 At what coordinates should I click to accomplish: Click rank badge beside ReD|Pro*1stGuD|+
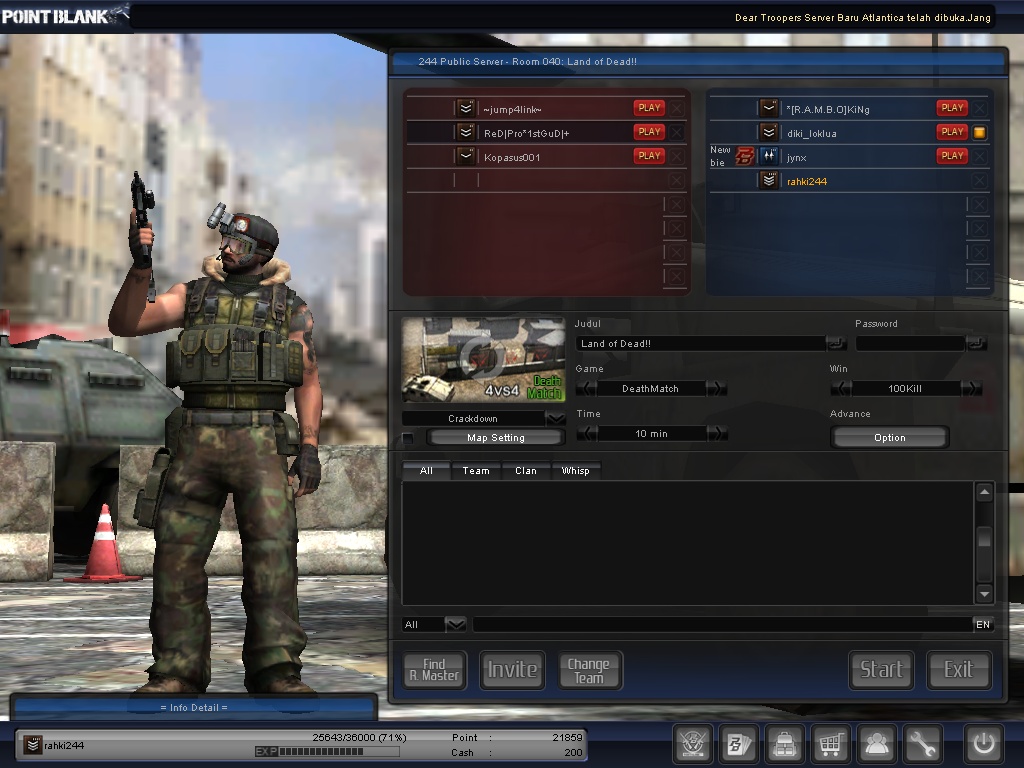(466, 133)
